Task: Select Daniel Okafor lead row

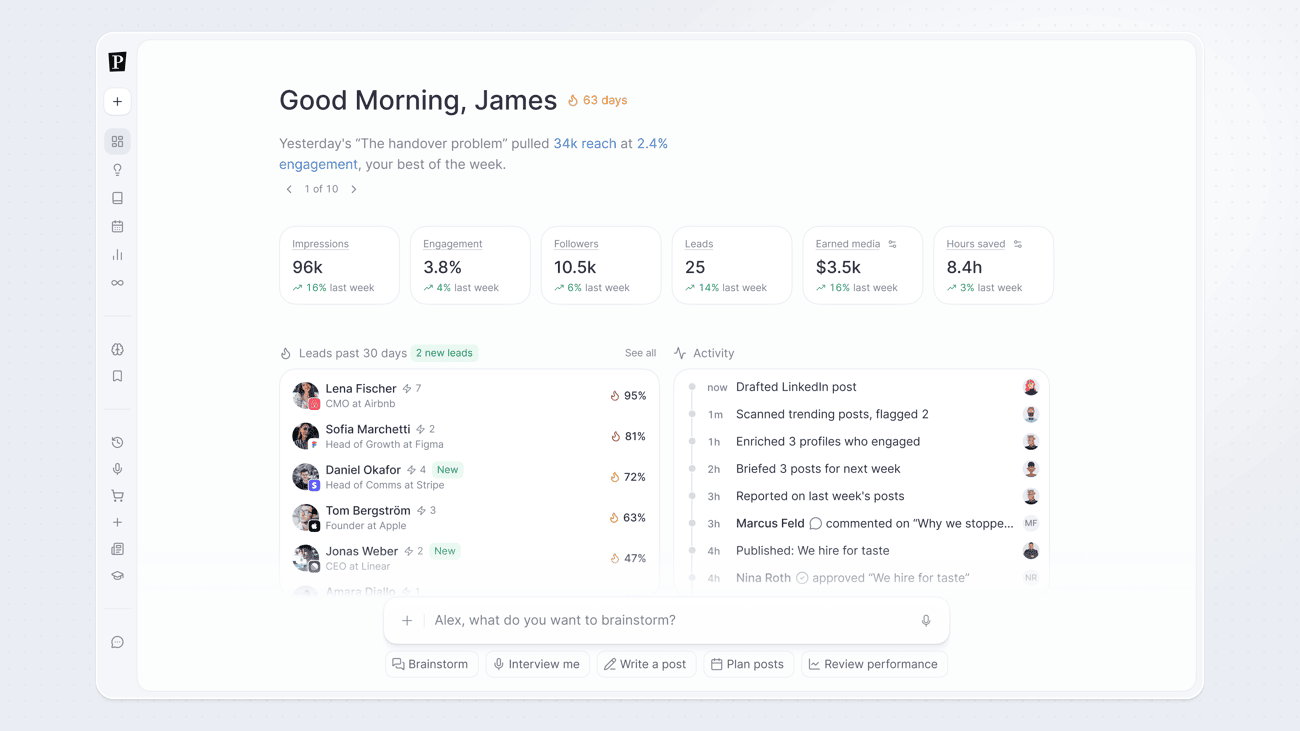Action: (469, 477)
